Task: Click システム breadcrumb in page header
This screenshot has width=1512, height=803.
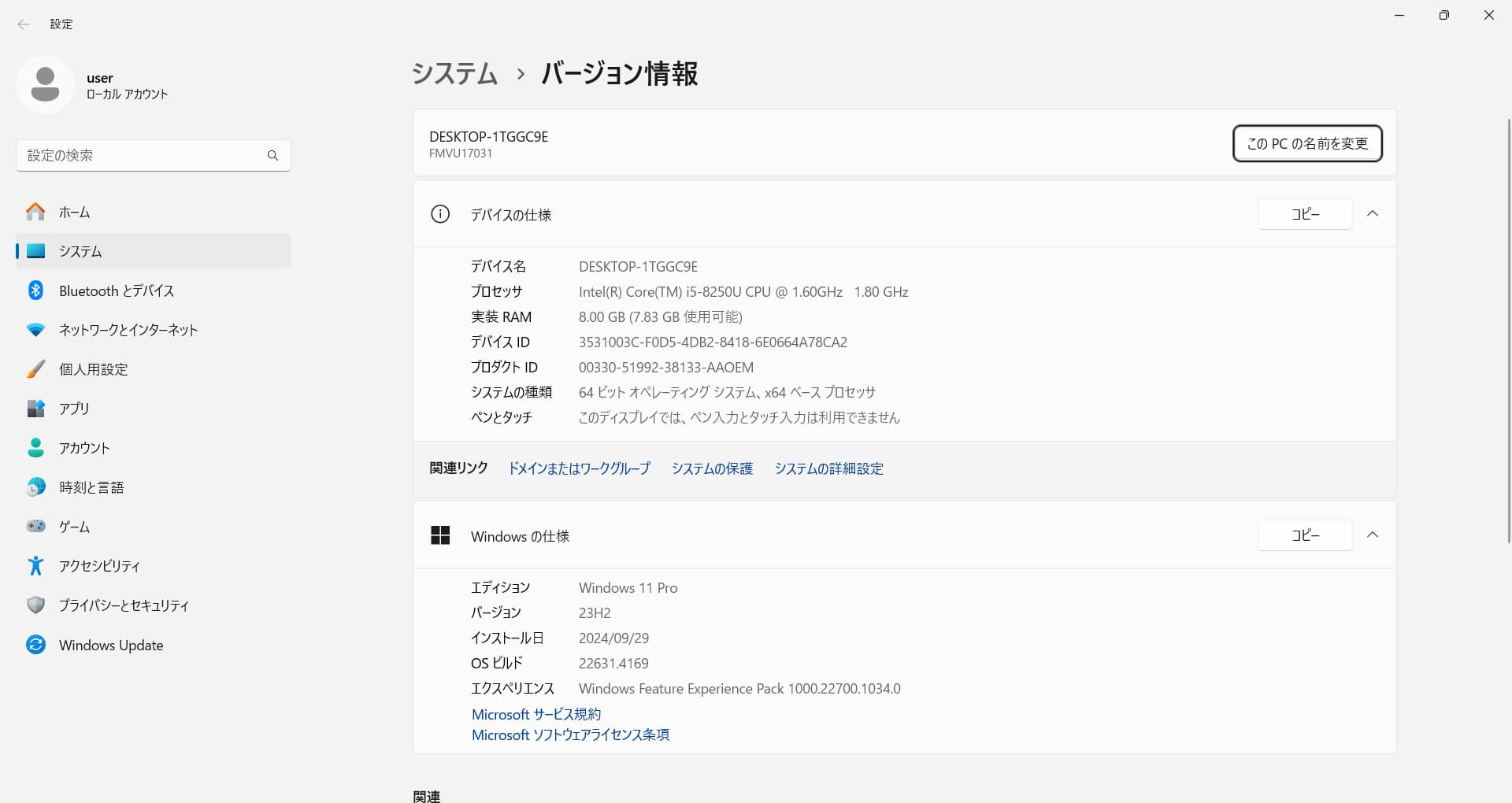Action: coord(454,73)
